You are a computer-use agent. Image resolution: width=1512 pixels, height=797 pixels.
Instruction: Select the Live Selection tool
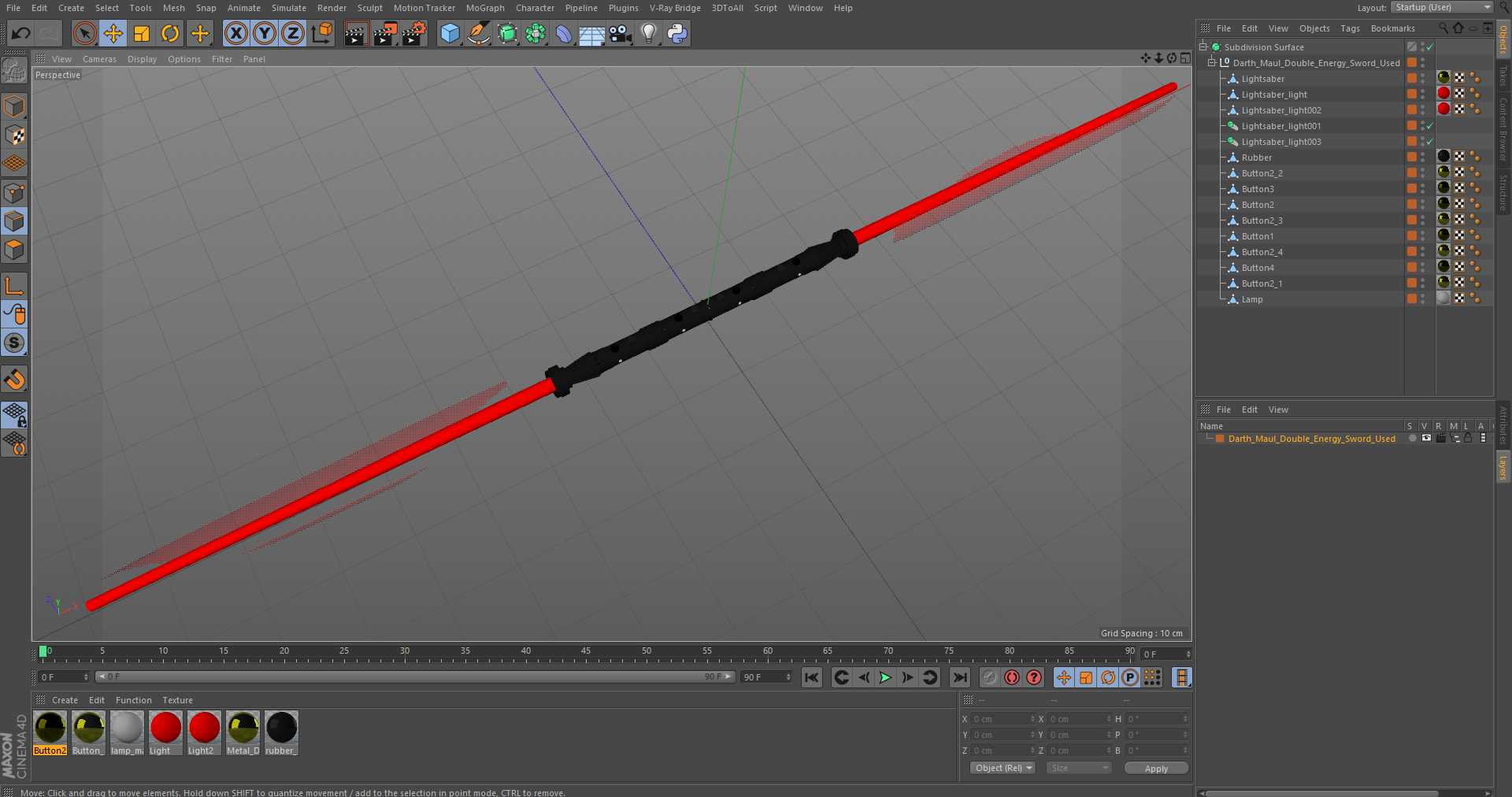[84, 33]
